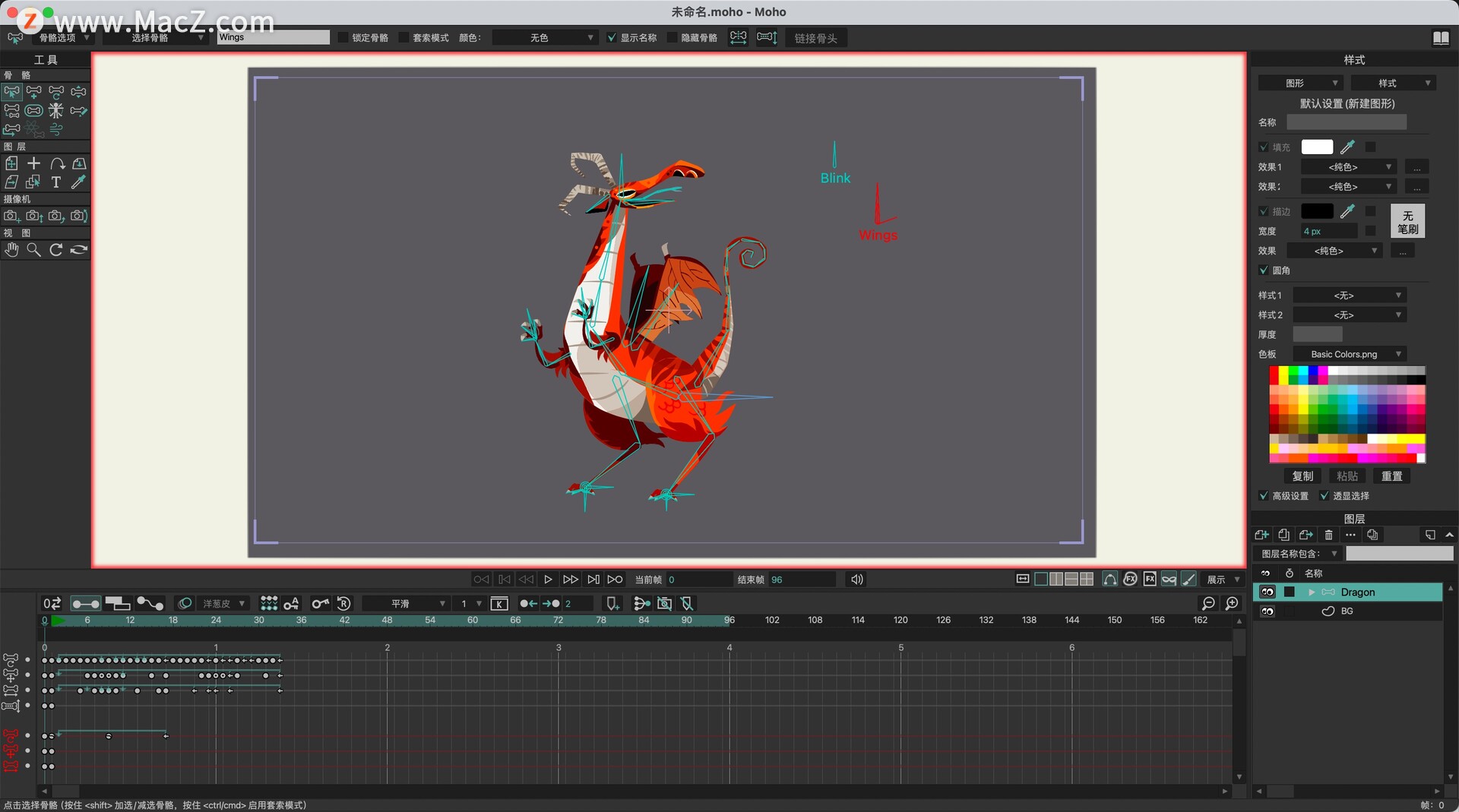Zoom out the timeline
1459x812 pixels.
pos(1208,603)
